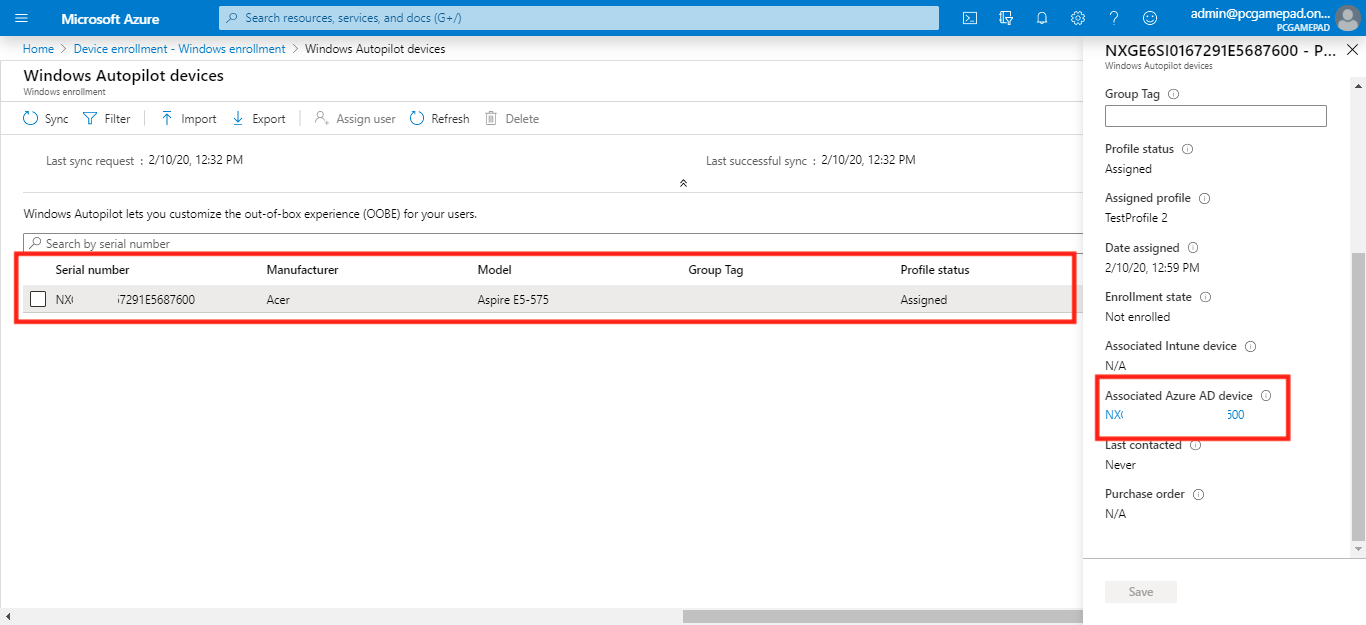Click Assign user in toolbar
1366x625 pixels.
355,119
